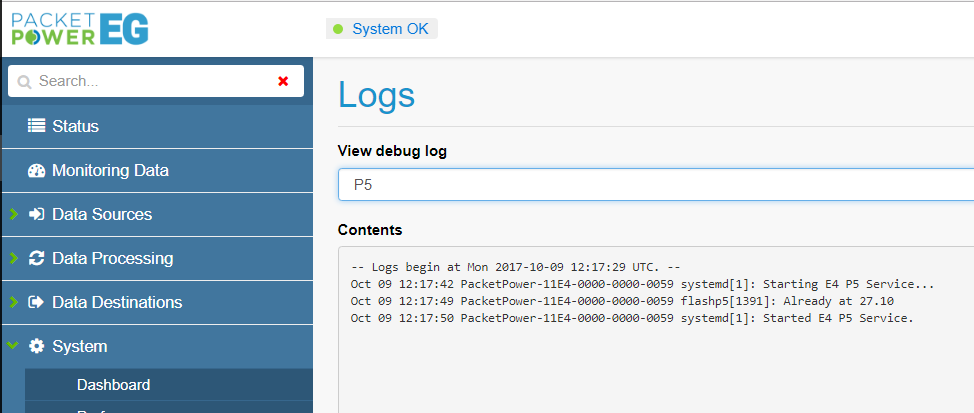
Task: Click the Status list icon
Action: pos(37,126)
